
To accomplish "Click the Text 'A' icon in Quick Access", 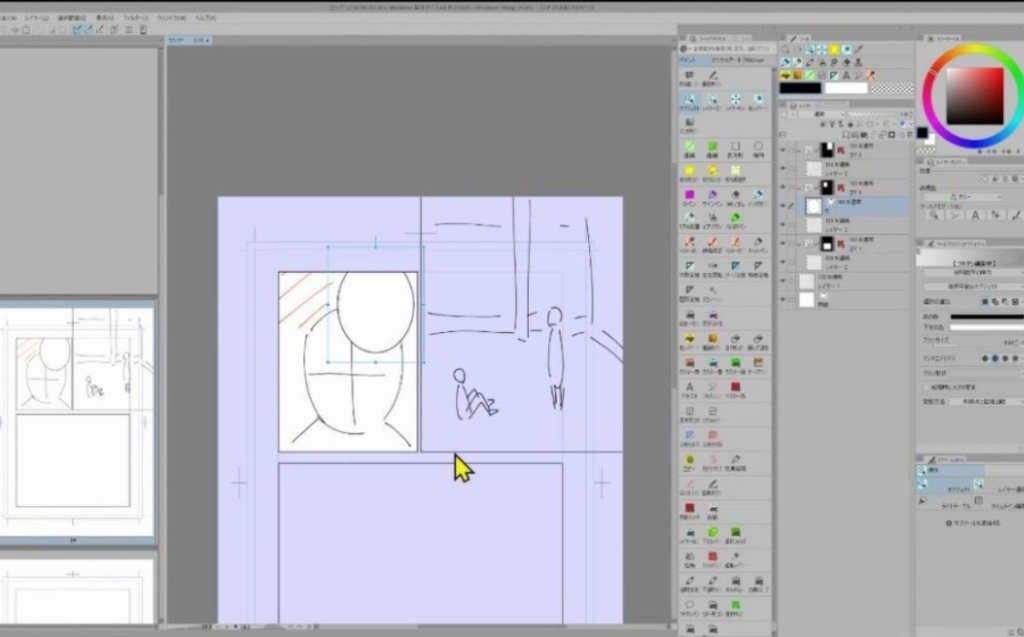I will (x=690, y=387).
